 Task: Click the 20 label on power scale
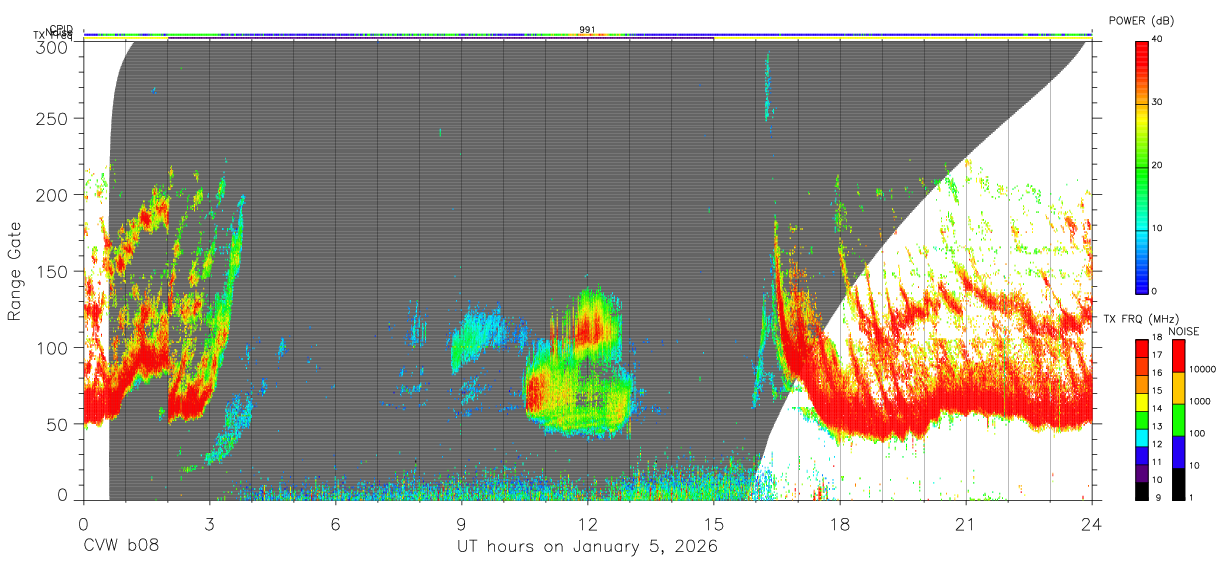[x=1158, y=165]
